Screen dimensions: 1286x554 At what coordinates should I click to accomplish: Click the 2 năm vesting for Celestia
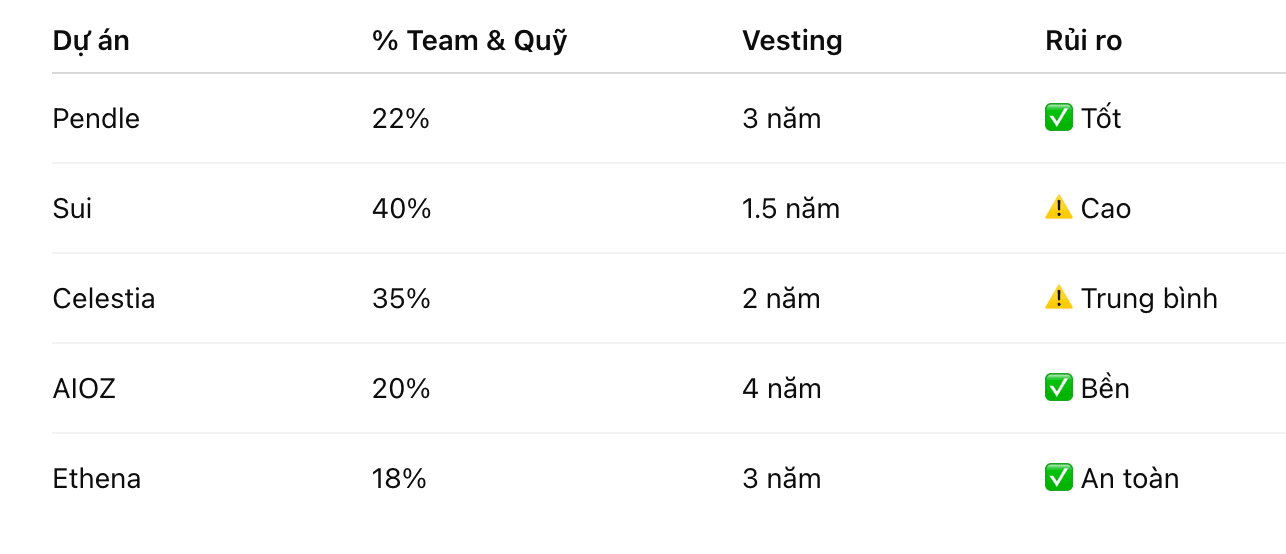click(781, 299)
